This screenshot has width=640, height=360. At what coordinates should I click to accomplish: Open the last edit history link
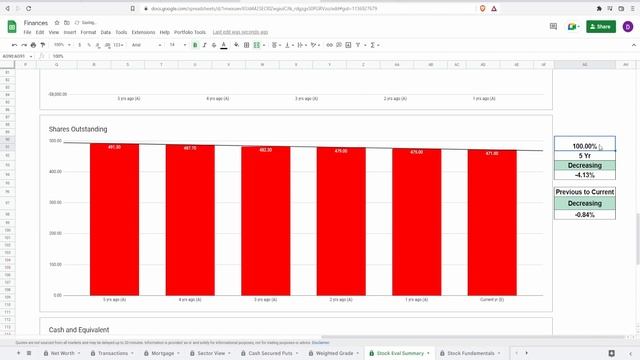(240, 32)
